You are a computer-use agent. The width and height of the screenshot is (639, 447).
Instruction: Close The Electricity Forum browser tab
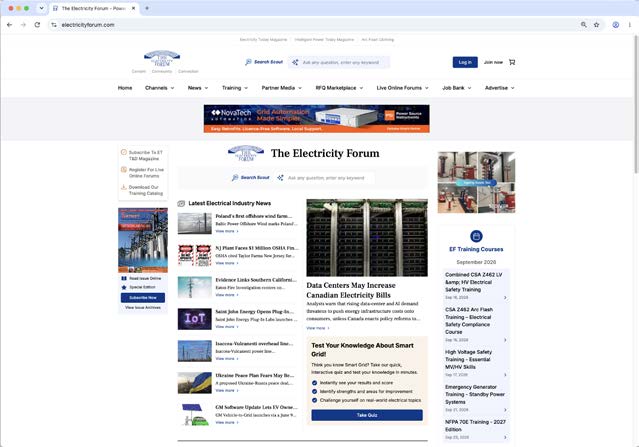pos(133,8)
